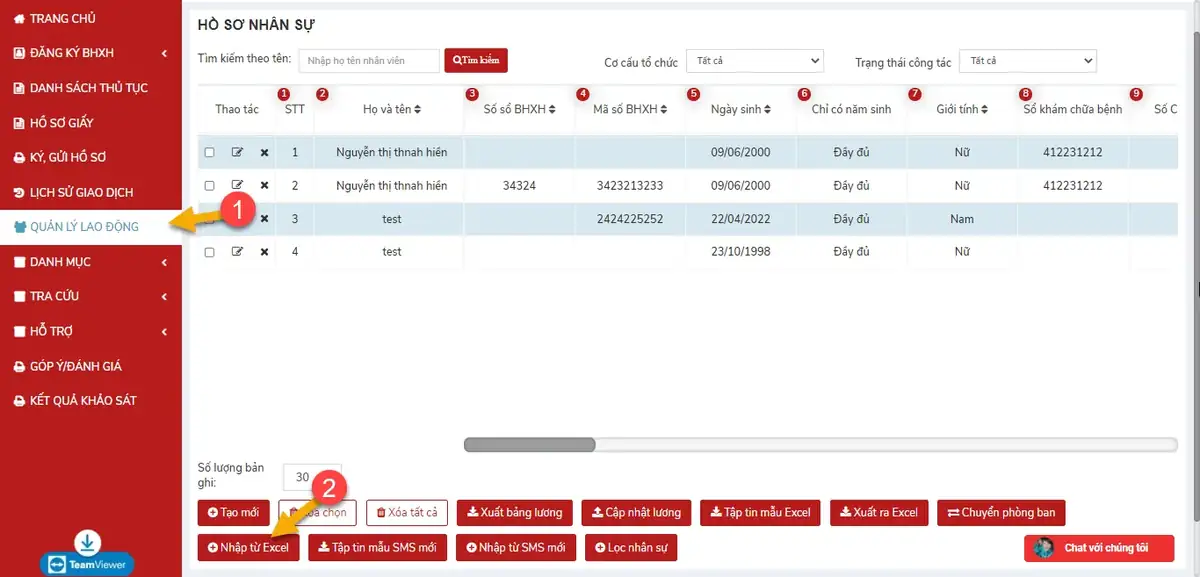The width and height of the screenshot is (1200, 577).
Task: Delete row 3 test with X icon
Action: tap(264, 219)
